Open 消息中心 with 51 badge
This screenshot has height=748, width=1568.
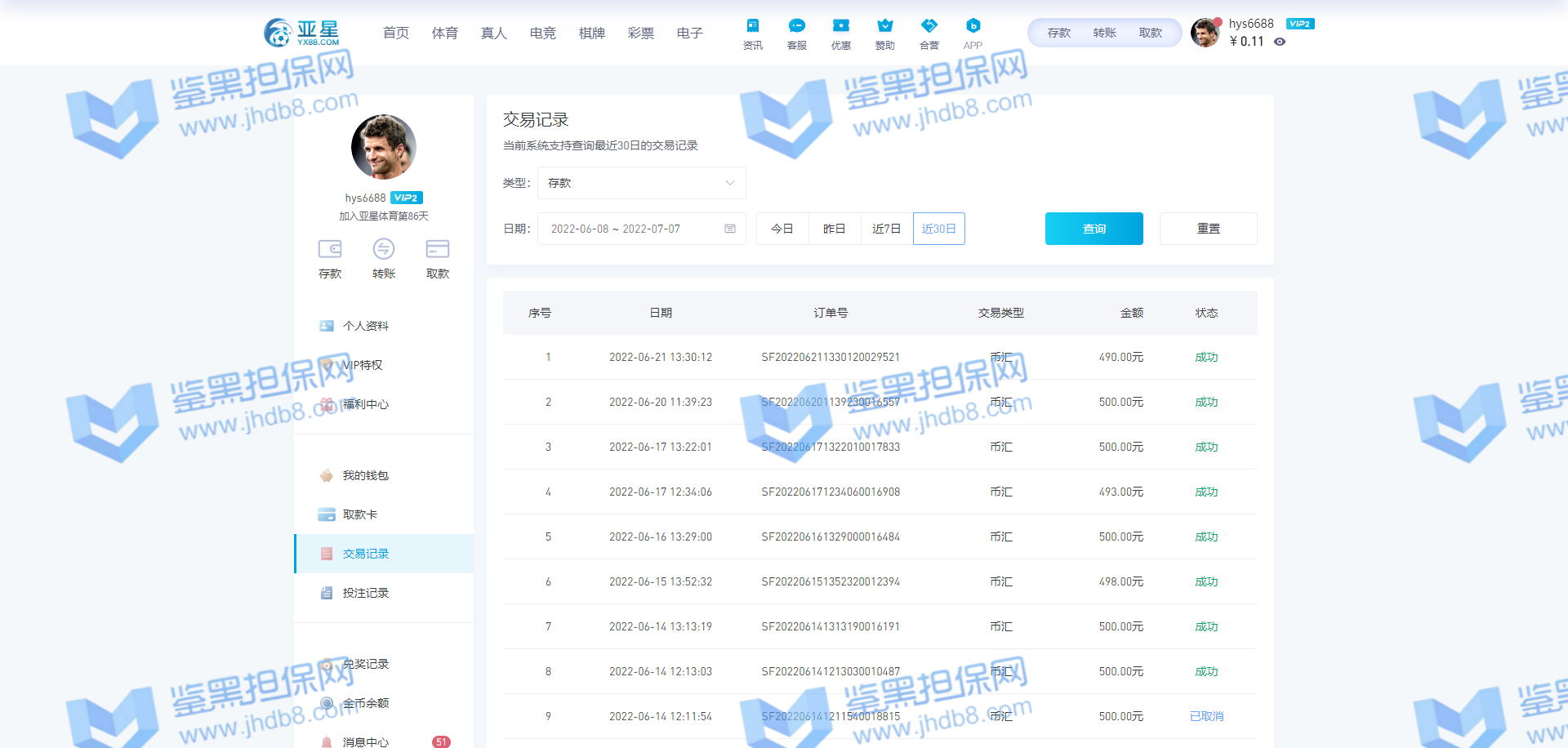tap(365, 741)
